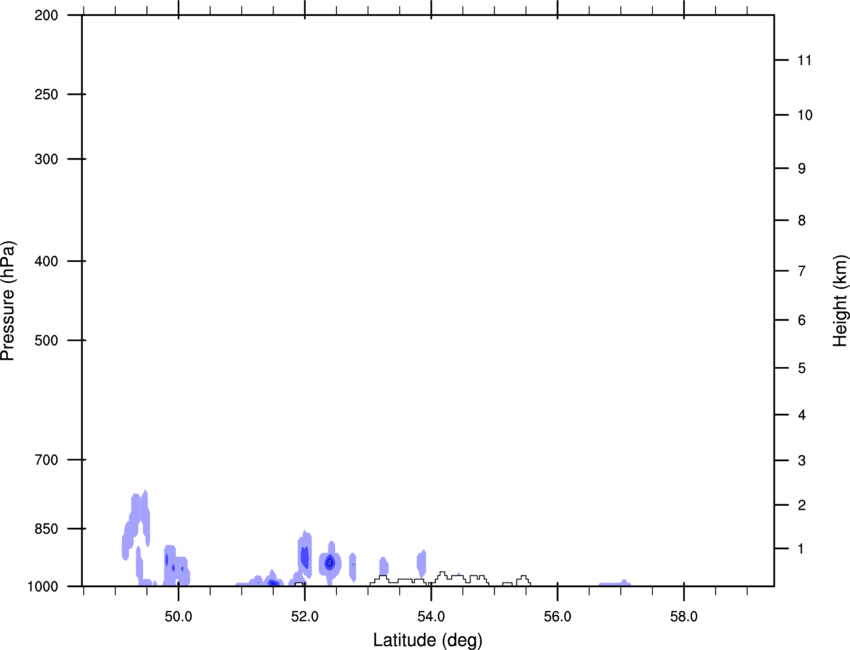Click the 6 km height label
The width and height of the screenshot is (850, 650).
(x=802, y=320)
